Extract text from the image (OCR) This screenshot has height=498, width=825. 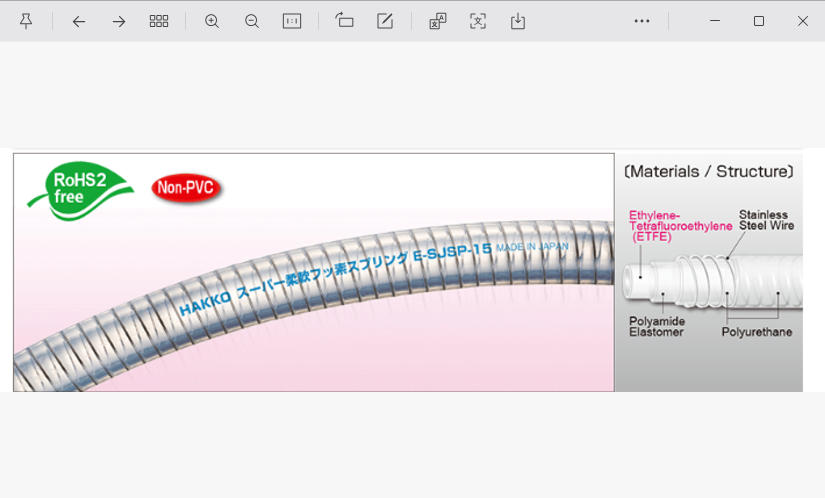(478, 21)
